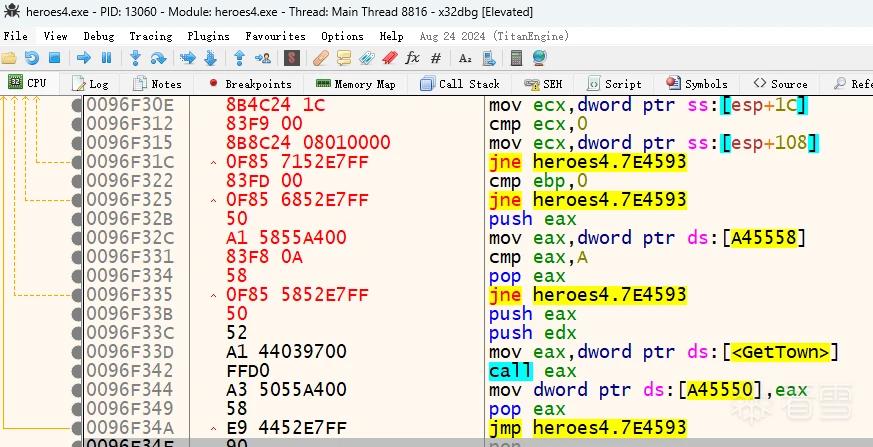Select 'mov eax,dword ptr ds:[<GetTown>]' instruction
Screen dimensions: 873x447
tap(664, 352)
